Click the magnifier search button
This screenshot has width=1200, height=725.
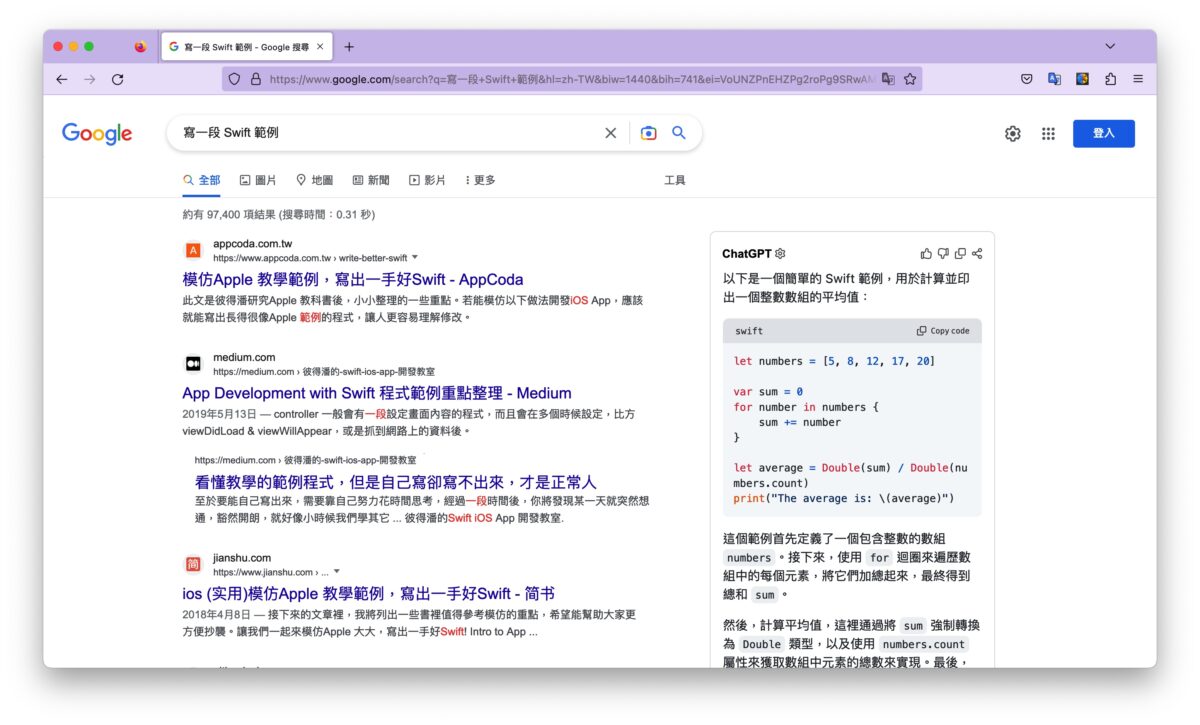click(x=679, y=133)
